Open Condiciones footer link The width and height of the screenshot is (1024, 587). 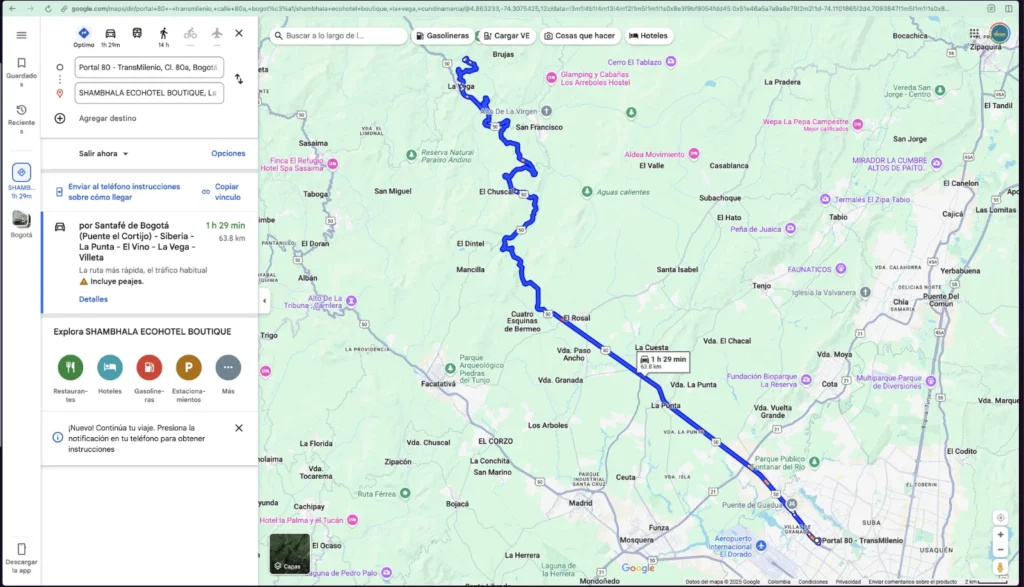coord(813,582)
